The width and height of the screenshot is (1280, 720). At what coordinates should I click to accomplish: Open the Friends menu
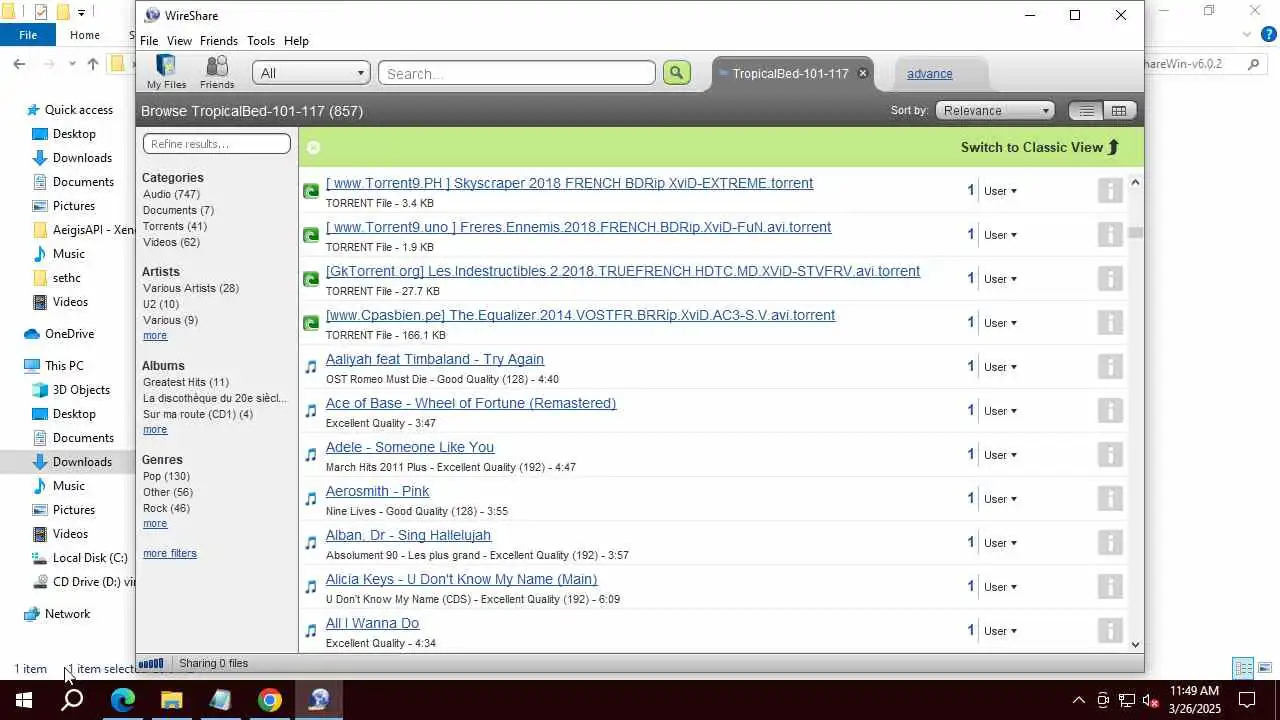[x=219, y=41]
